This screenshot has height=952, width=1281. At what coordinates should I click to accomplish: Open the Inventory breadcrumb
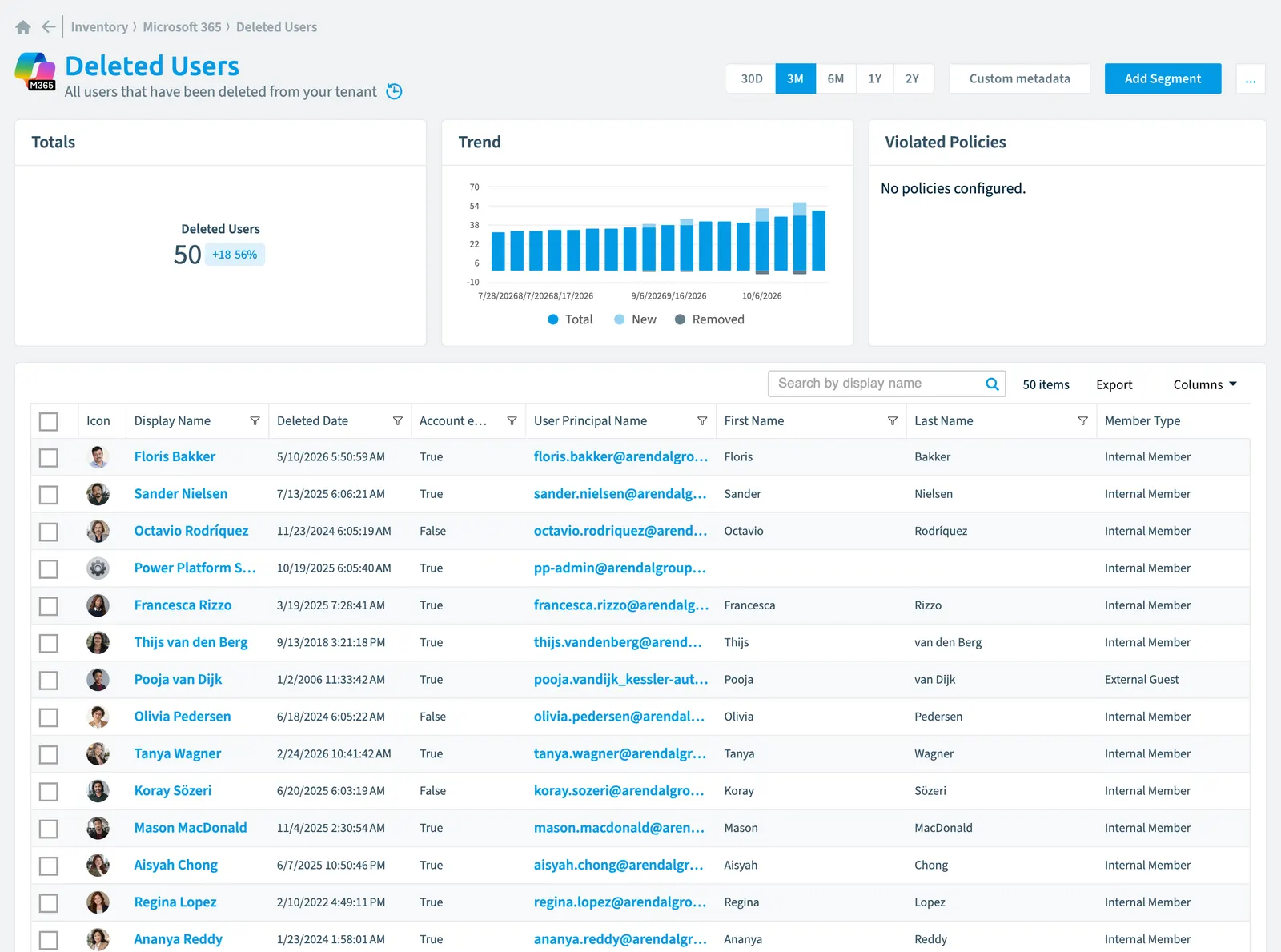pyautogui.click(x=99, y=27)
